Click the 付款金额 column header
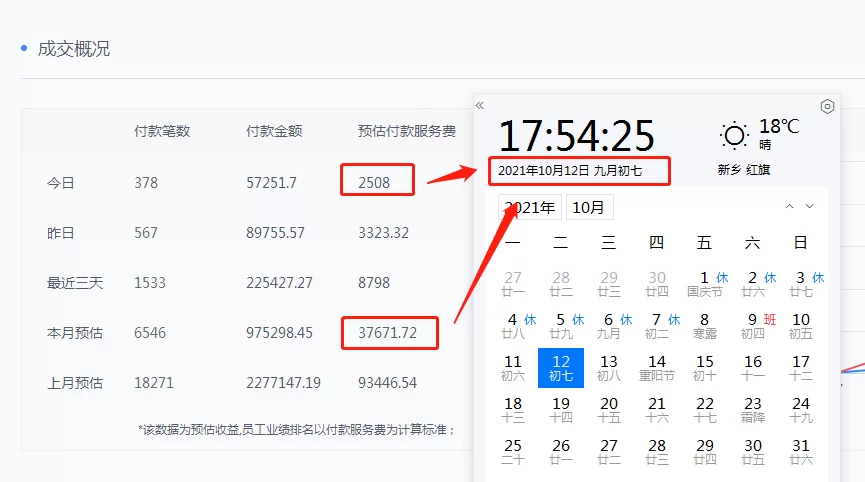Image resolution: width=865 pixels, height=482 pixels. pos(274,131)
